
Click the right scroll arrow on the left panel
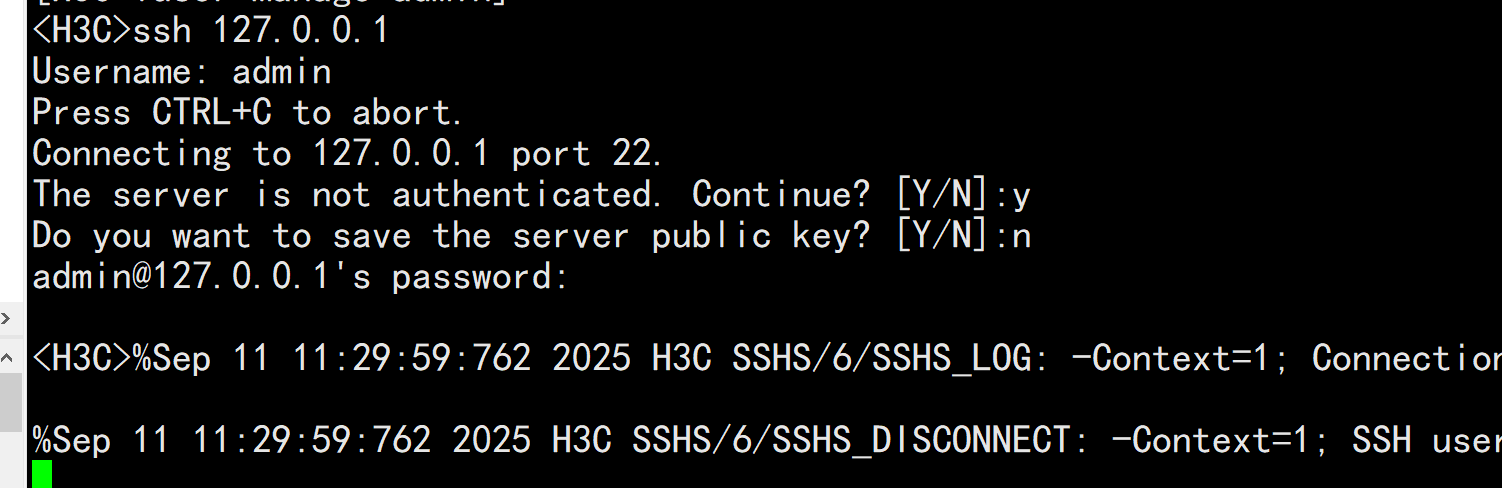pyautogui.click(x=6, y=319)
